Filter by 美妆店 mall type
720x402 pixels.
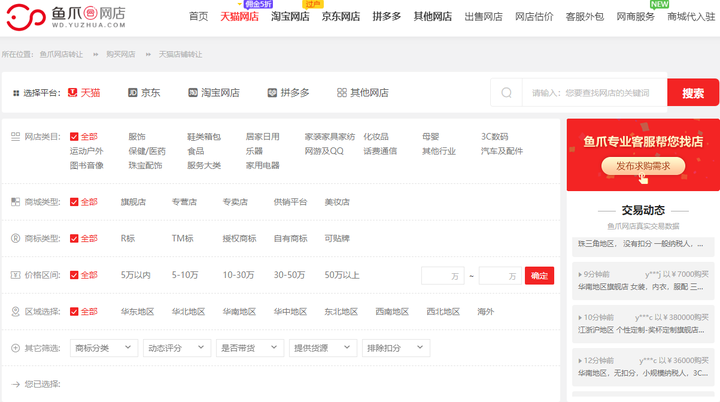337,202
